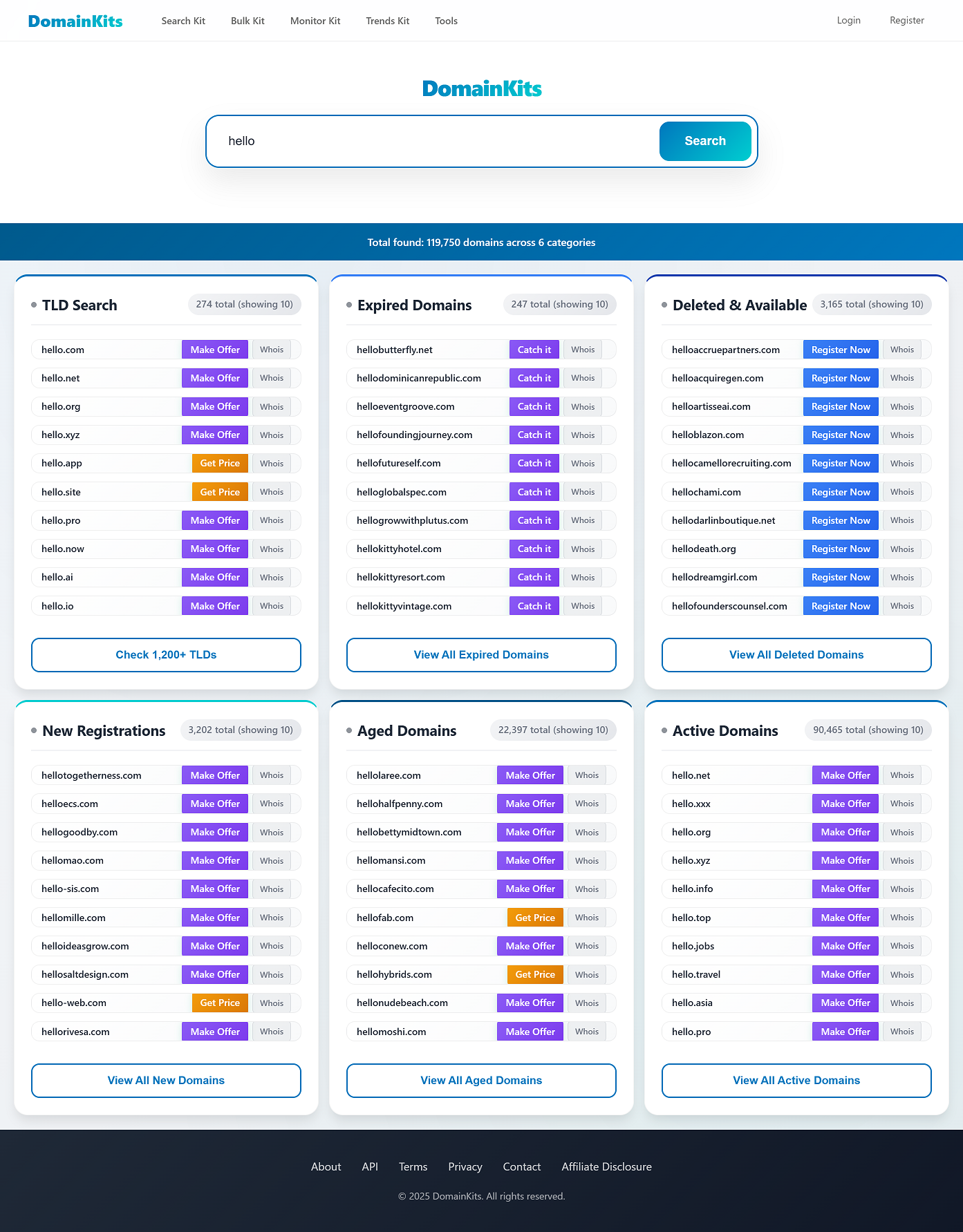This screenshot has width=963, height=1232.
Task: Click the hellobettymidtown.com domain name
Action: point(409,832)
